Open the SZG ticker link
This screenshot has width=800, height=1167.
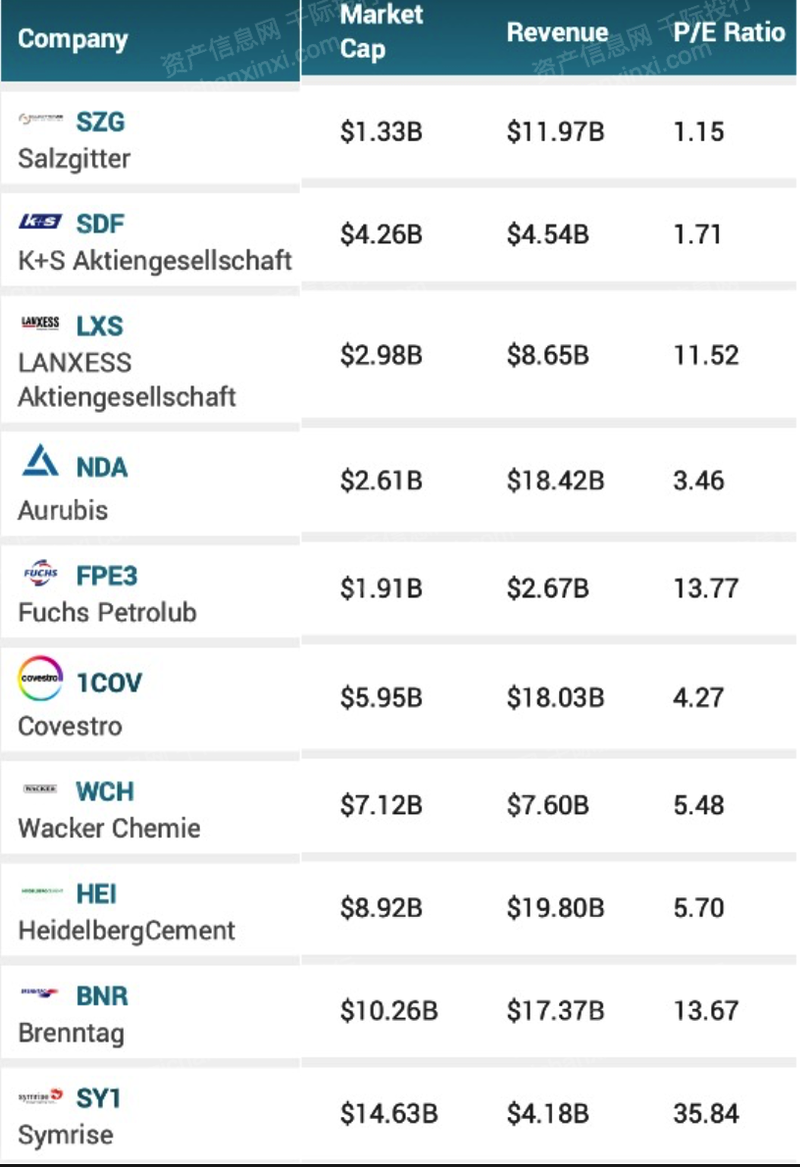click(x=101, y=122)
